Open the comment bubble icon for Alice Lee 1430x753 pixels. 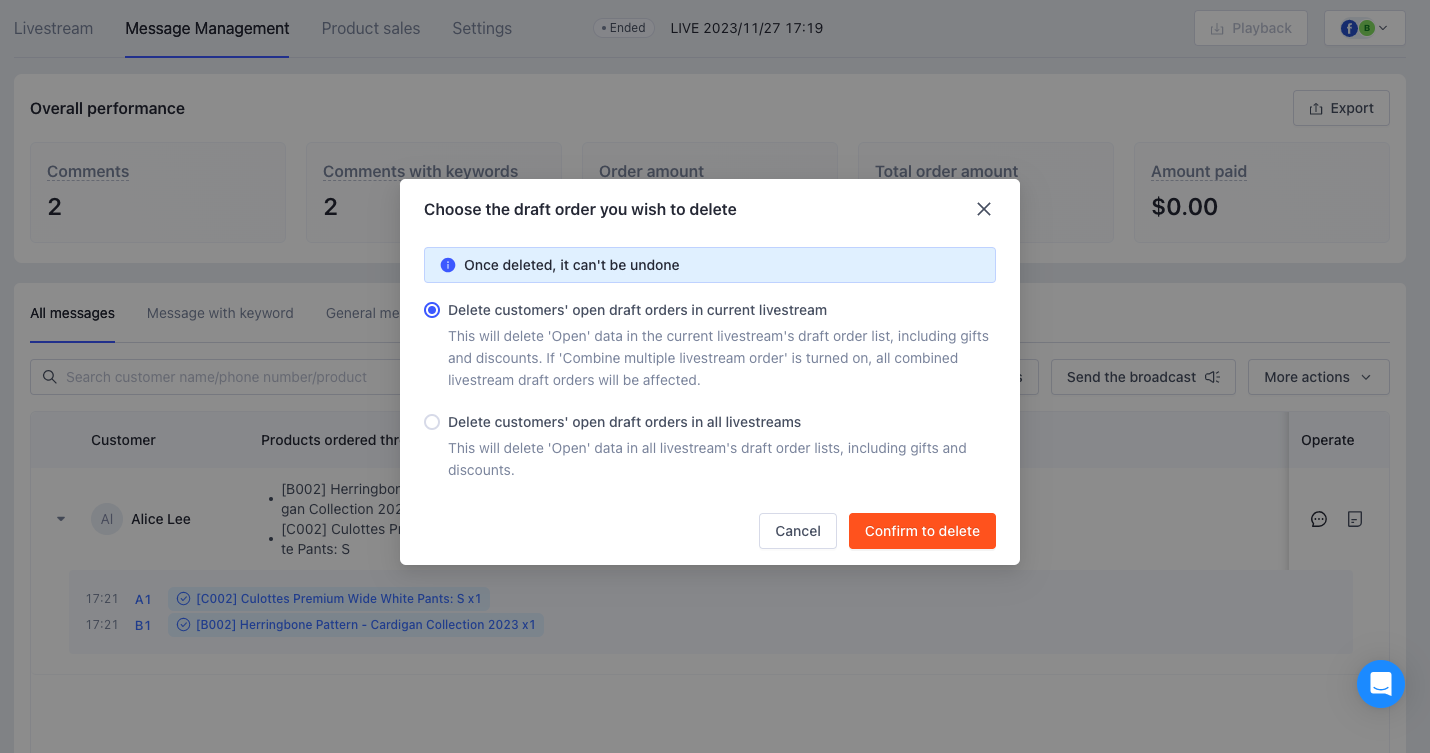click(x=1318, y=519)
